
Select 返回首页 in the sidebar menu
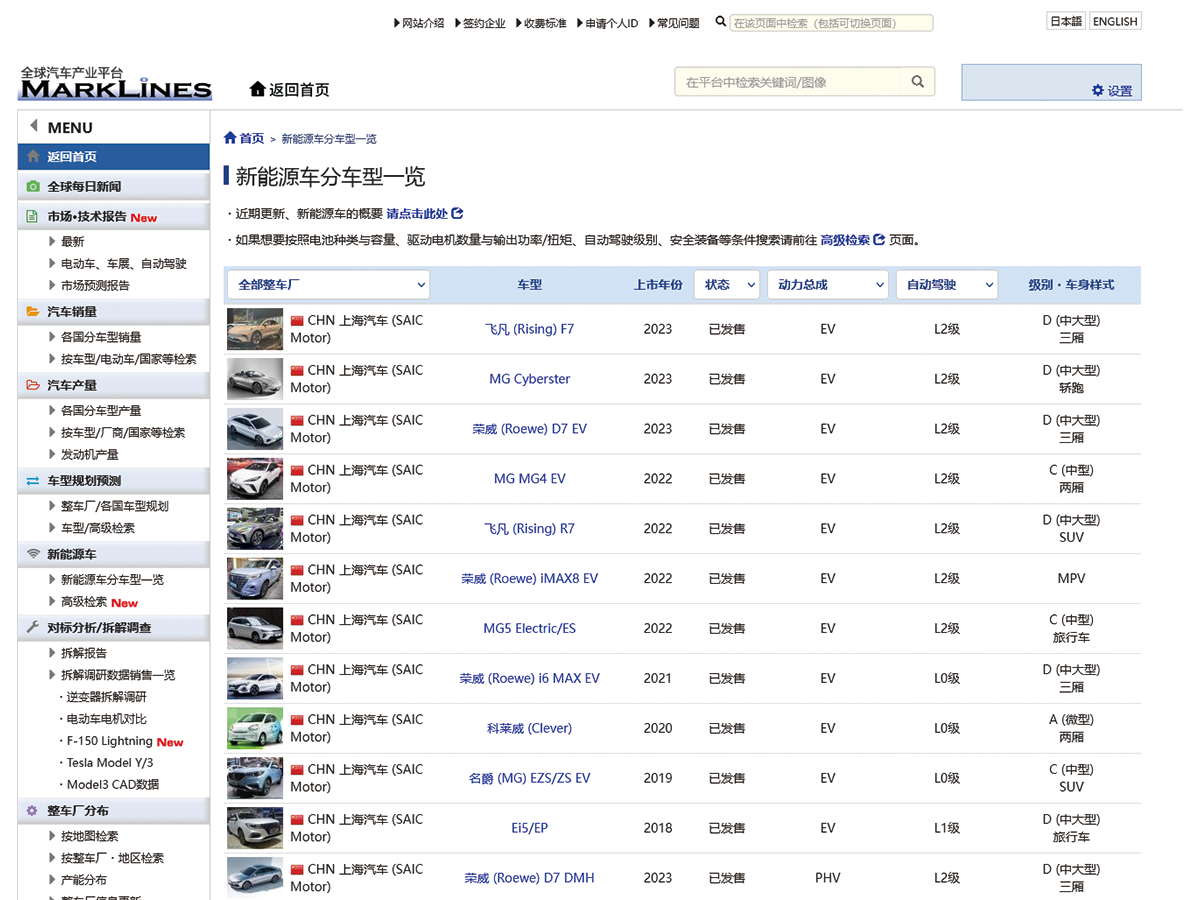pyautogui.click(x=114, y=156)
